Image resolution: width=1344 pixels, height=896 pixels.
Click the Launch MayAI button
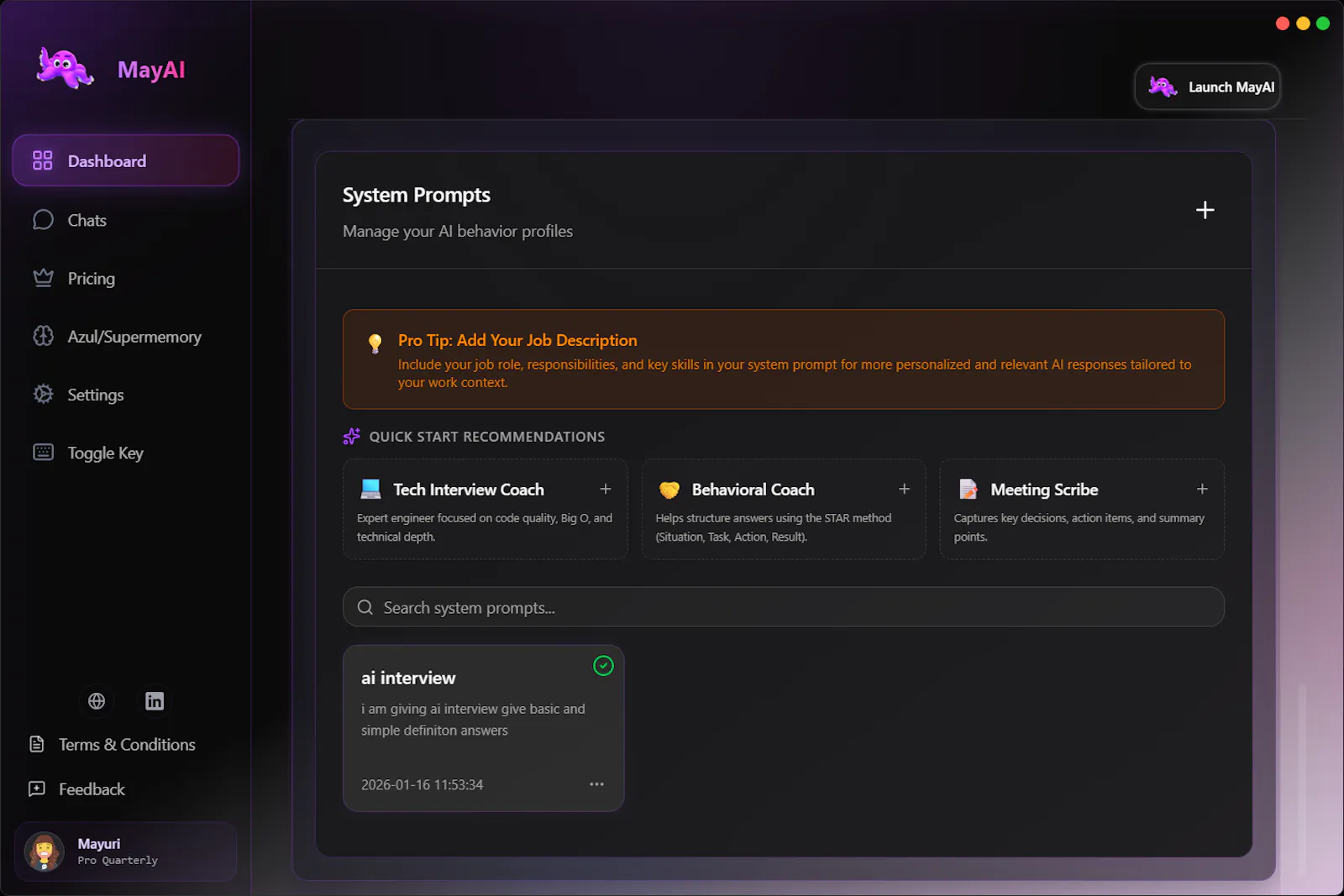[1207, 86]
